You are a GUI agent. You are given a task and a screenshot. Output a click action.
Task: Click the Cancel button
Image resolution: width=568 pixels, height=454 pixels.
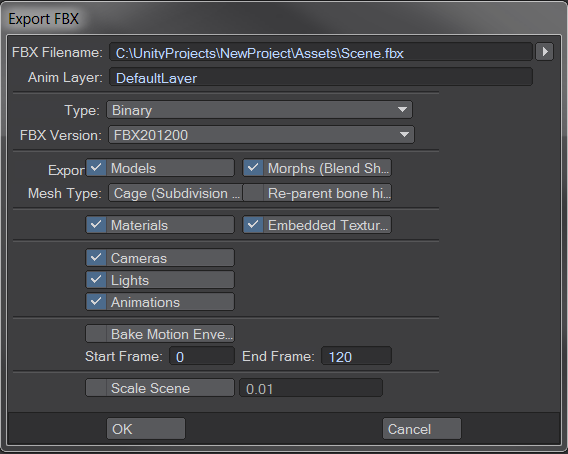tap(422, 429)
